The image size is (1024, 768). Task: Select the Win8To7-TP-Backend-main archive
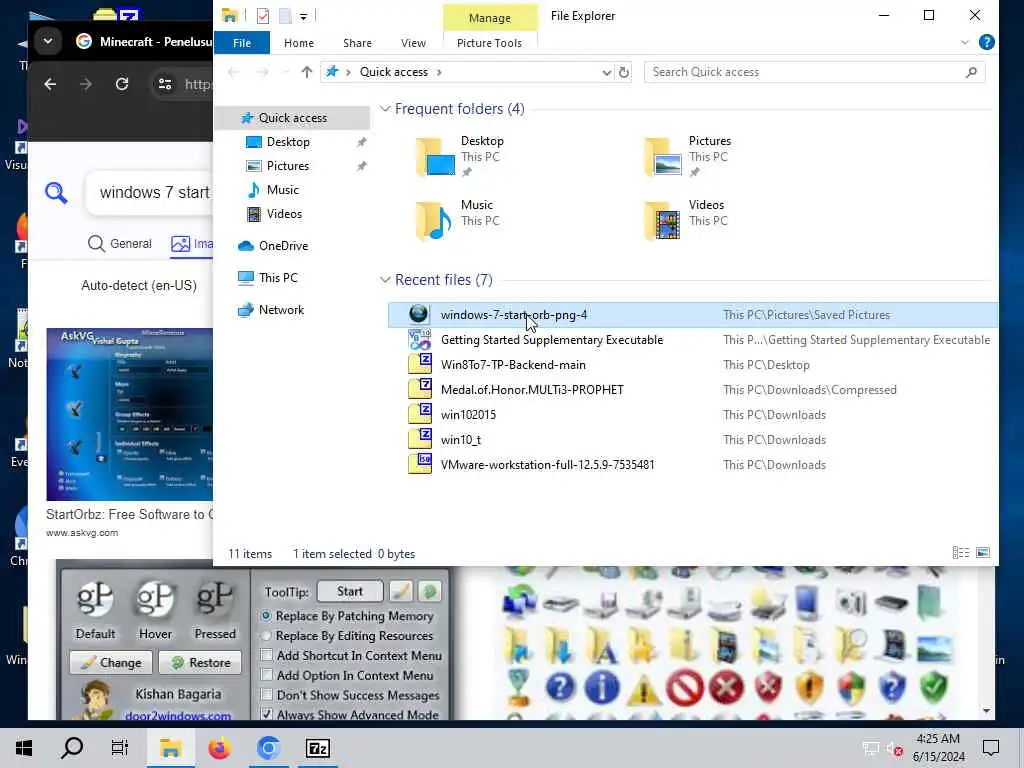click(x=692, y=364)
